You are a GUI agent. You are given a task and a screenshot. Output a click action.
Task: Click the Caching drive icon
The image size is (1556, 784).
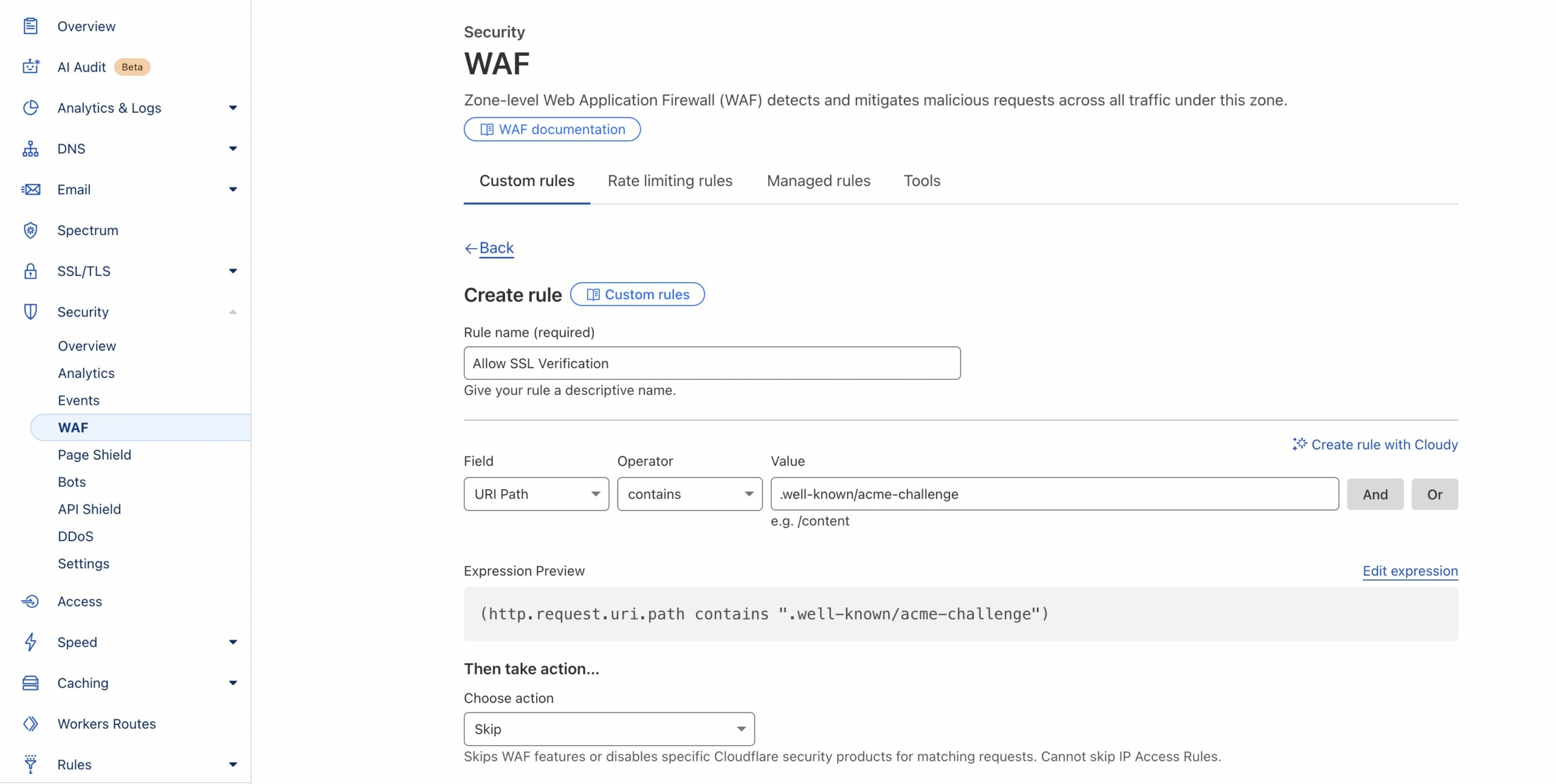(30, 683)
